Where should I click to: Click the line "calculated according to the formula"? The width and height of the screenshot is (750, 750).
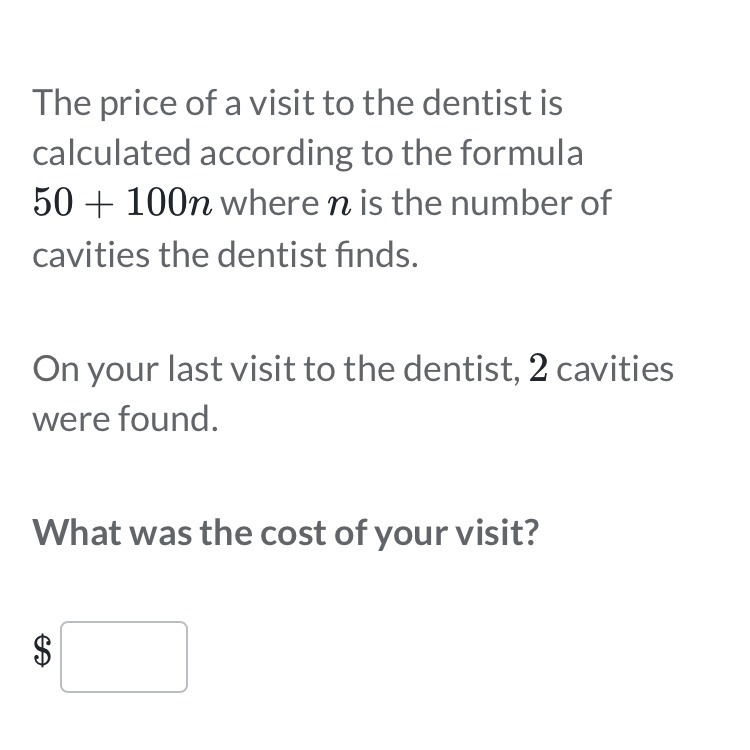click(308, 154)
